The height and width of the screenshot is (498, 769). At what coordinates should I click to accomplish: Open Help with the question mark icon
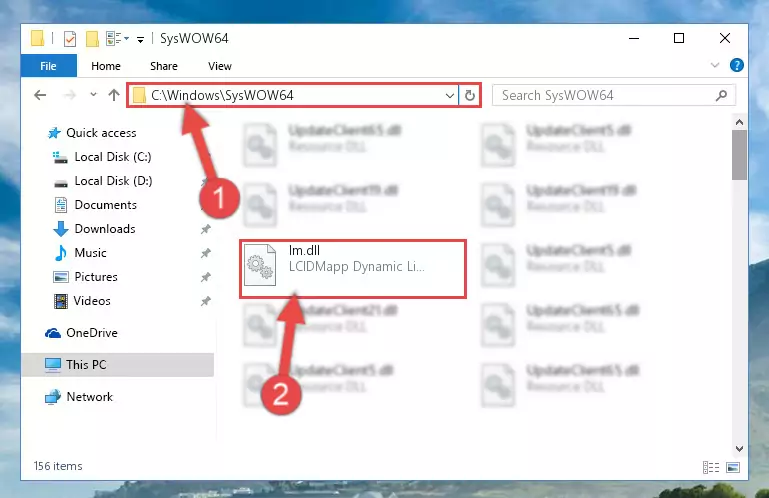pyautogui.click(x=737, y=65)
